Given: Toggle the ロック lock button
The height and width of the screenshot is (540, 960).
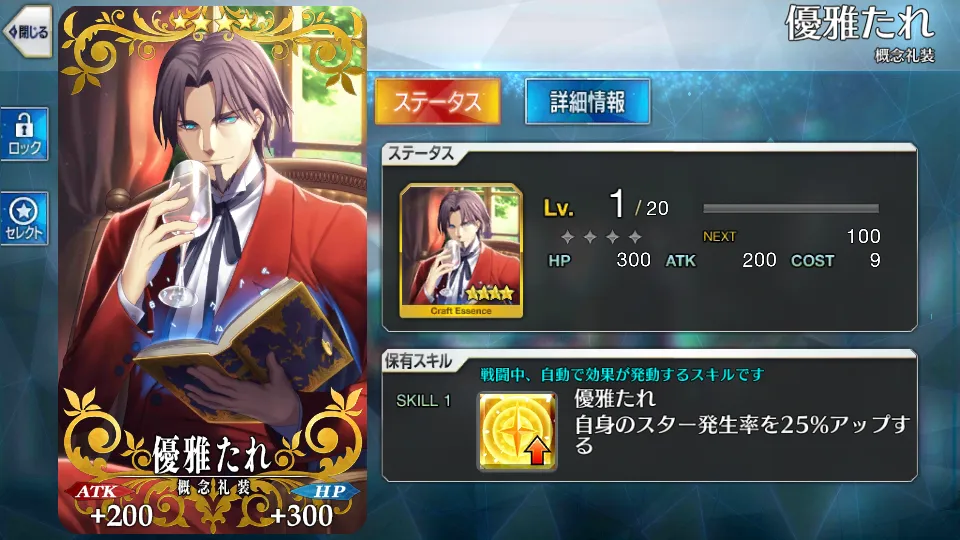Looking at the screenshot, I should [x=24, y=134].
